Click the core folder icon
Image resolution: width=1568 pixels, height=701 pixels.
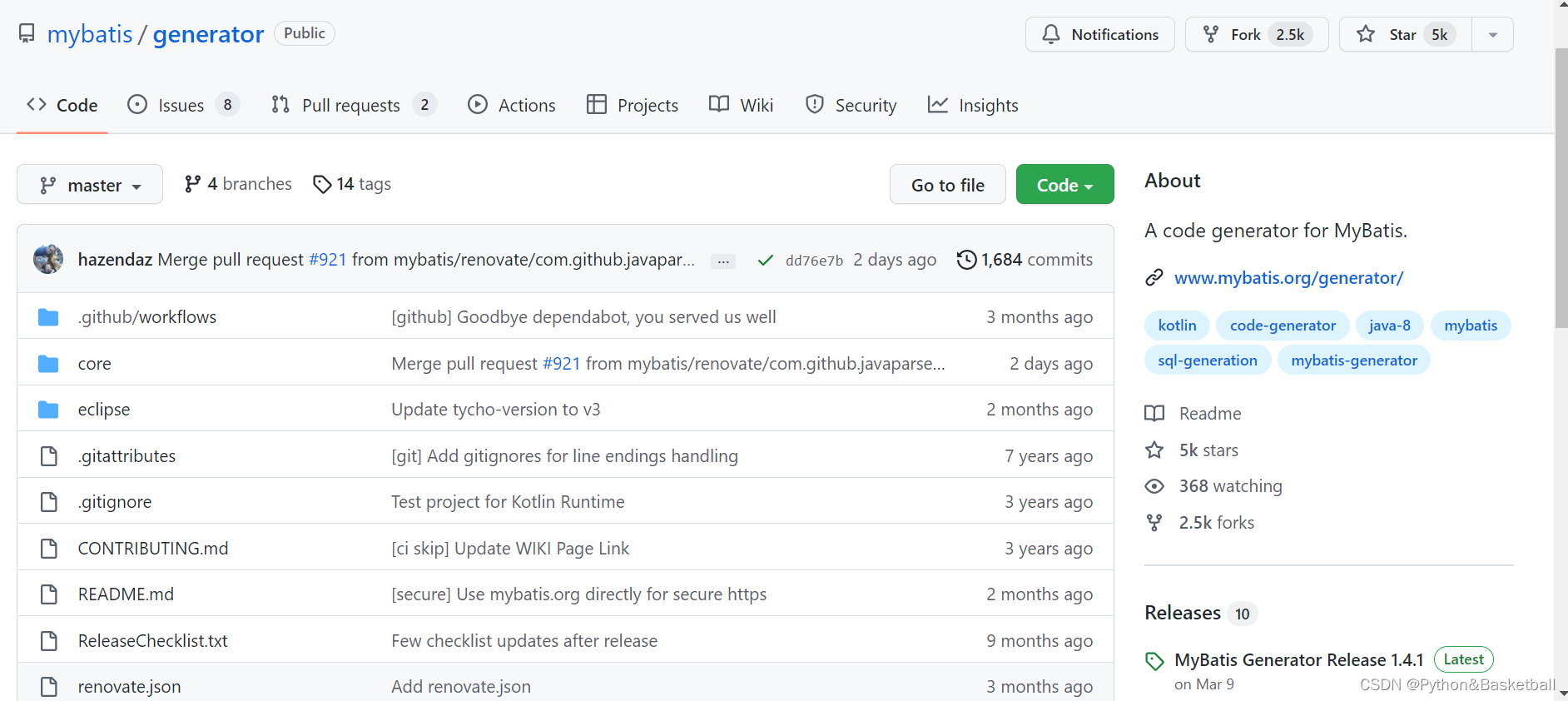click(x=48, y=364)
